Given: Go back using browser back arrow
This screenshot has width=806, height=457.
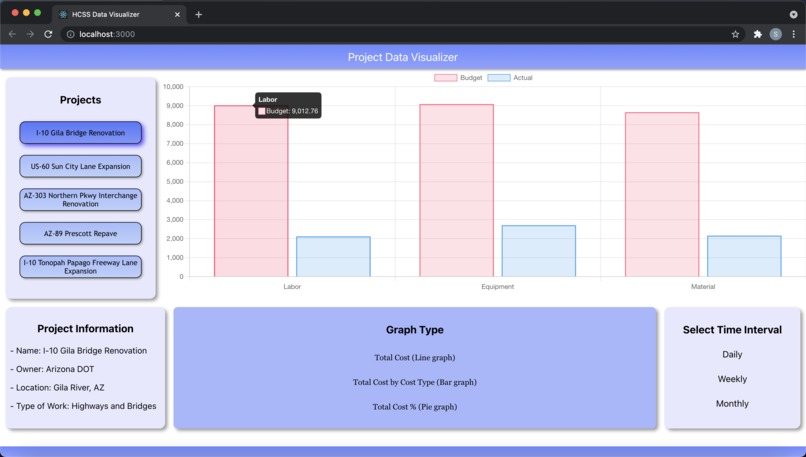Looking at the screenshot, I should point(12,34).
